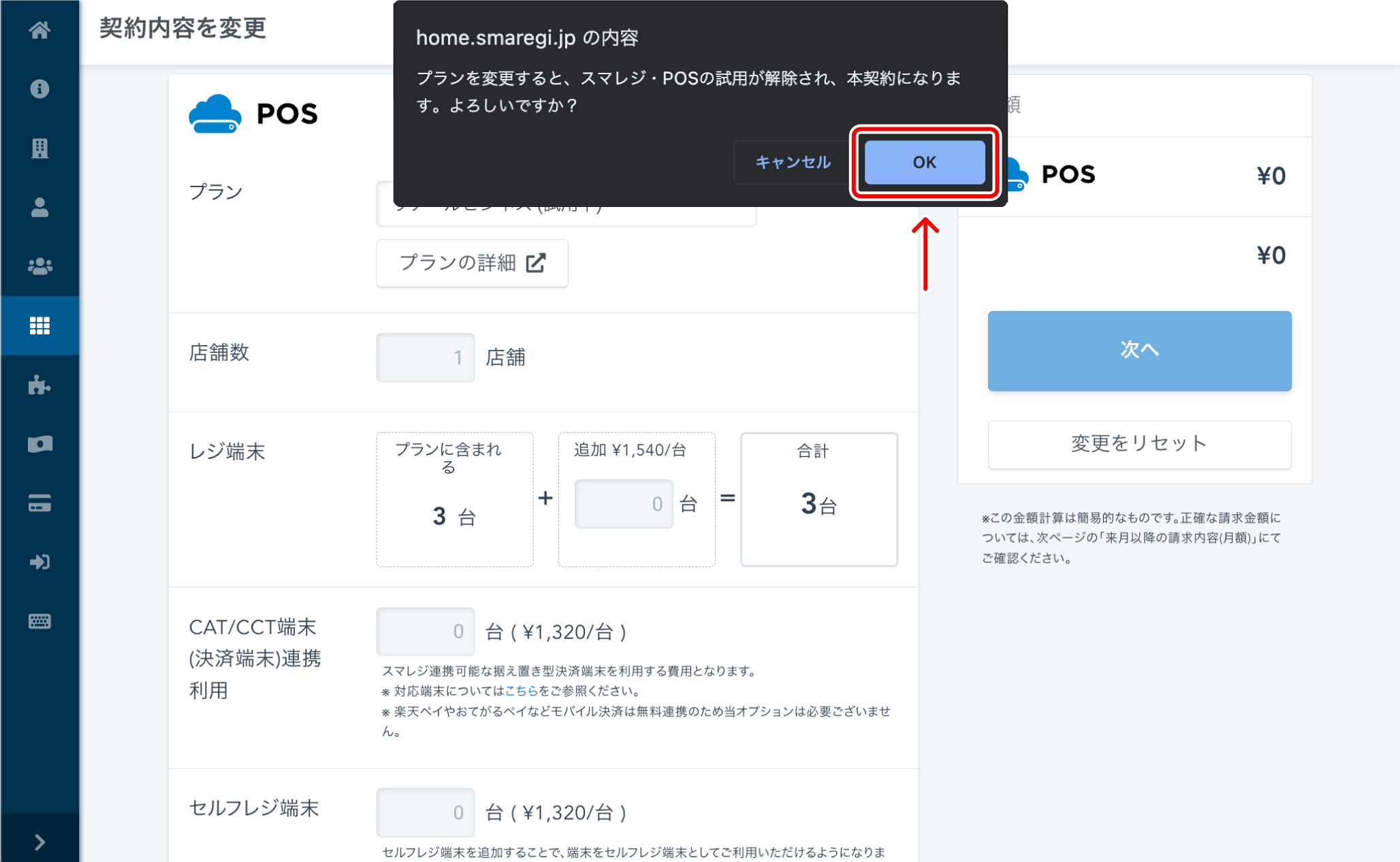The width and height of the screenshot is (1400, 862).
Task: Open the user group sidebar icon
Action: tap(39, 266)
